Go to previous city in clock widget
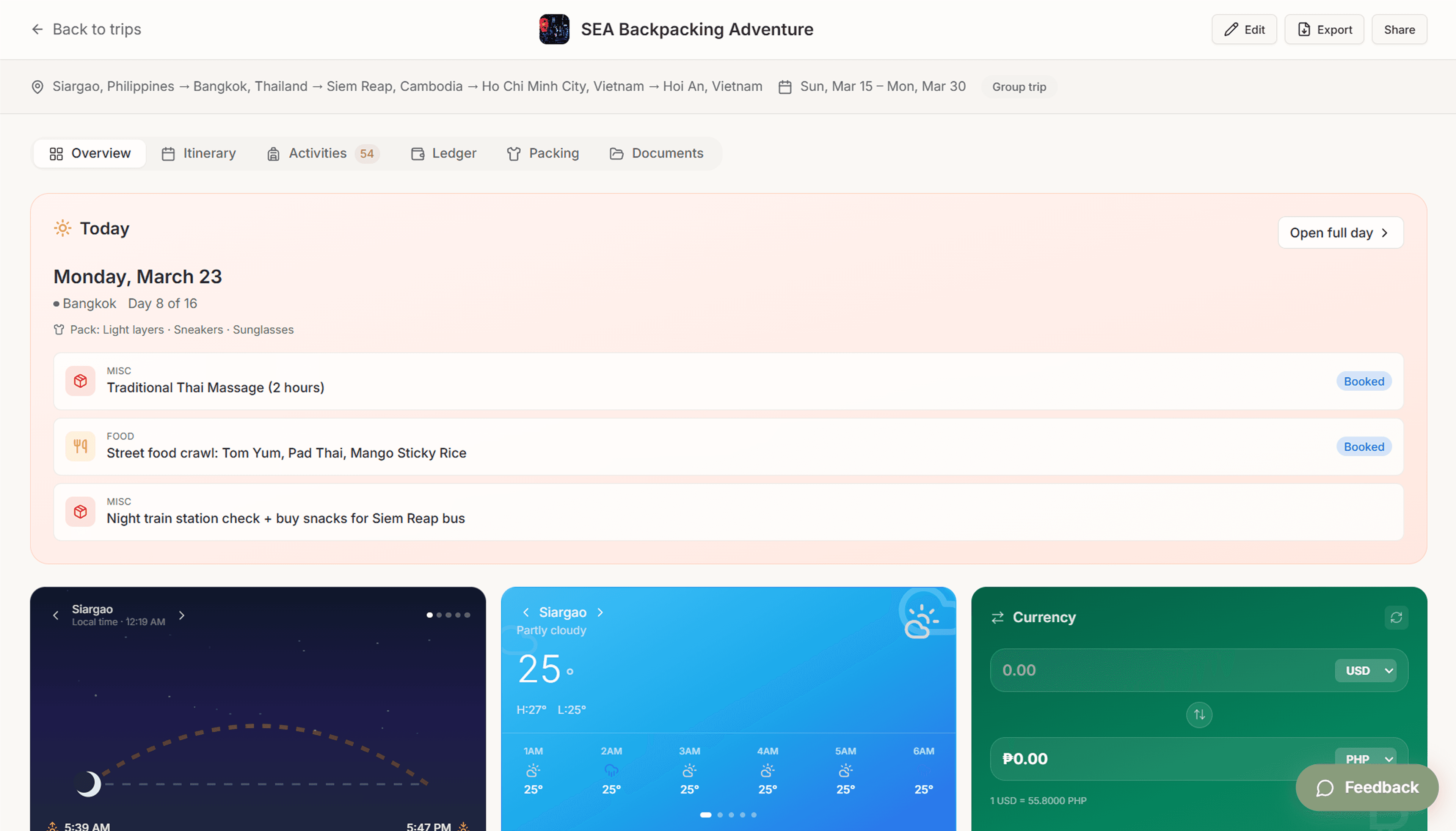This screenshot has height=831, width=1456. (55, 615)
